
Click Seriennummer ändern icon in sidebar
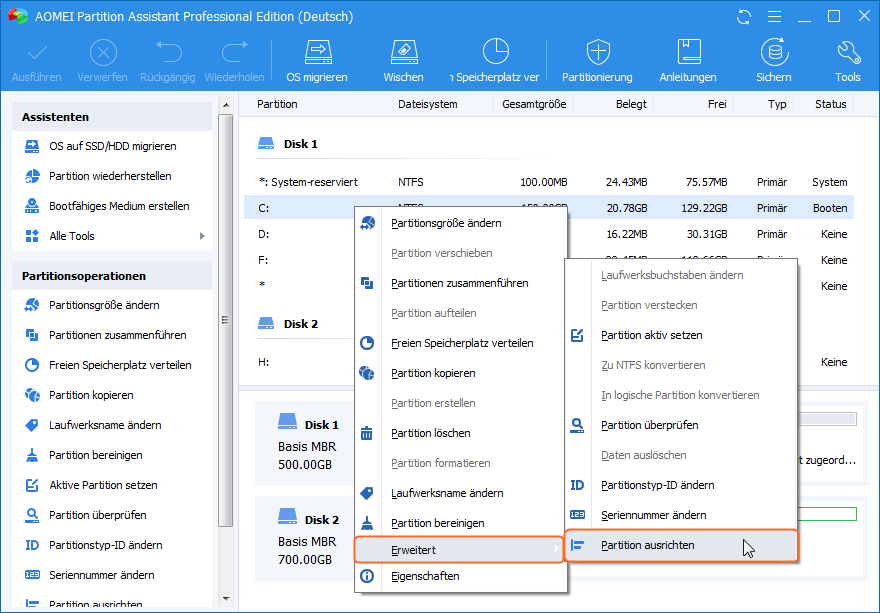(x=32, y=575)
